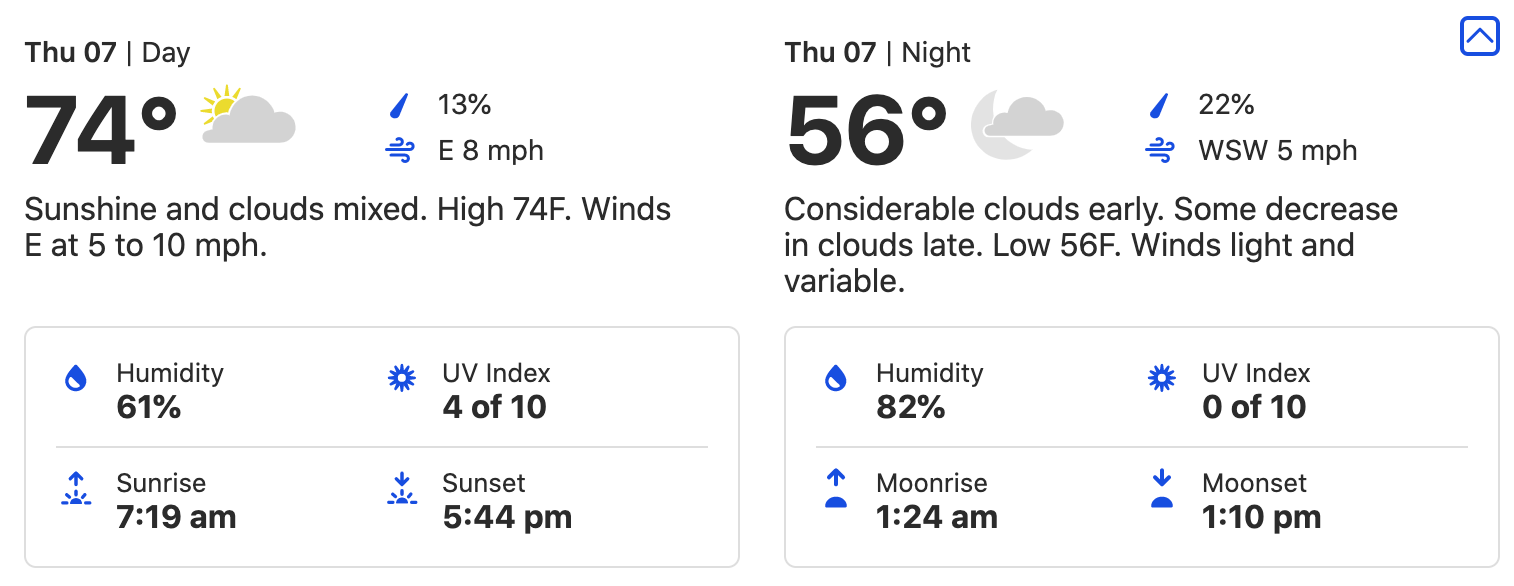This screenshot has height=586, width=1514.
Task: Click the Sunset icon
Action: [x=401, y=489]
